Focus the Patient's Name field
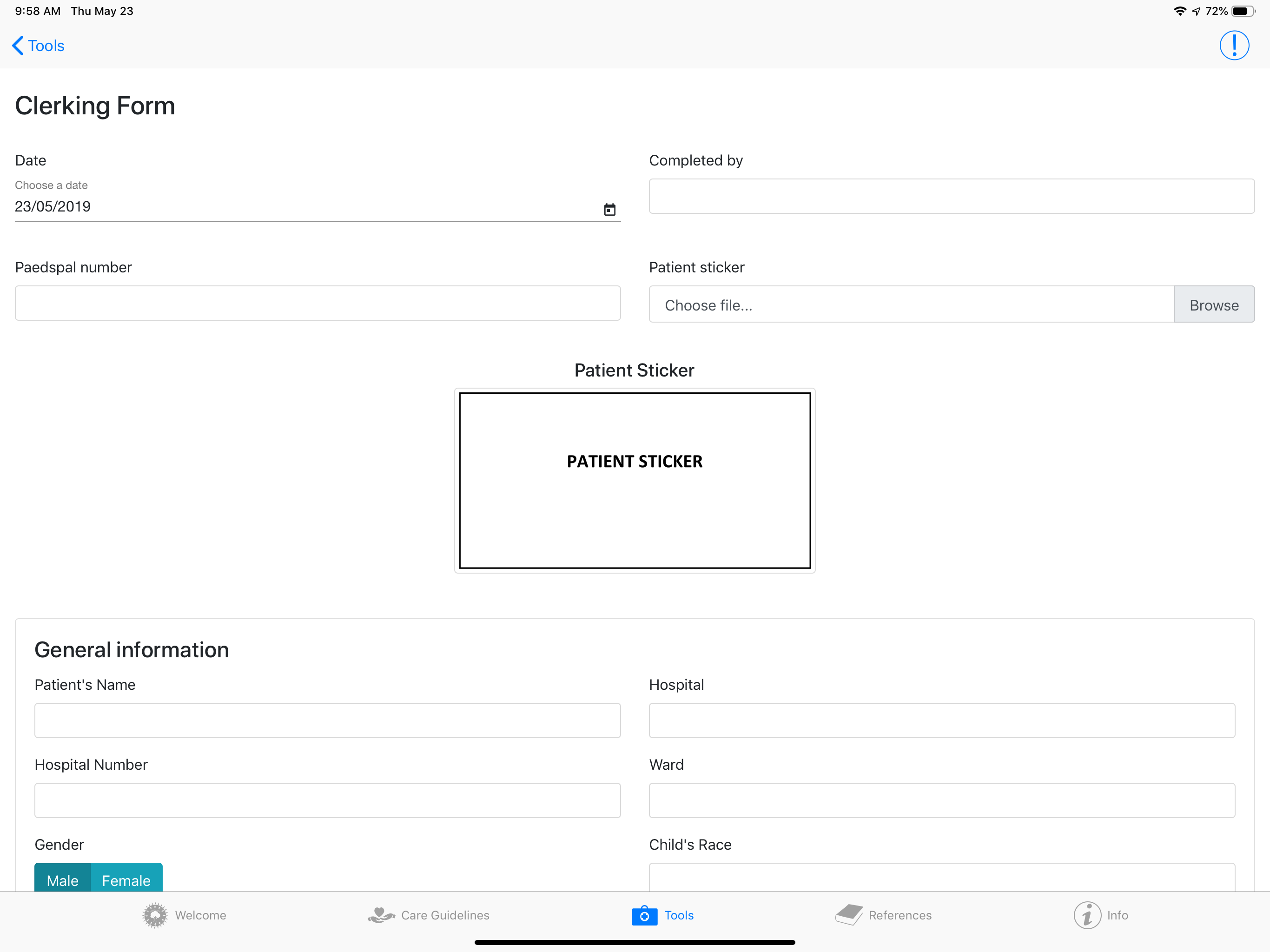 pyautogui.click(x=327, y=721)
